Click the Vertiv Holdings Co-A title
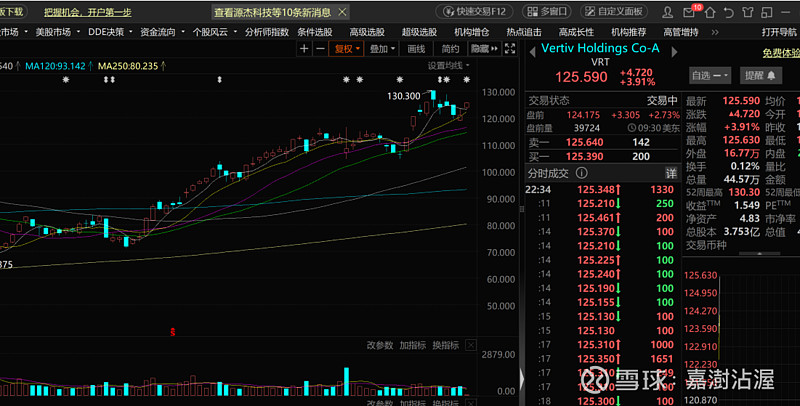Screen dimensions: 800x406 [601, 48]
